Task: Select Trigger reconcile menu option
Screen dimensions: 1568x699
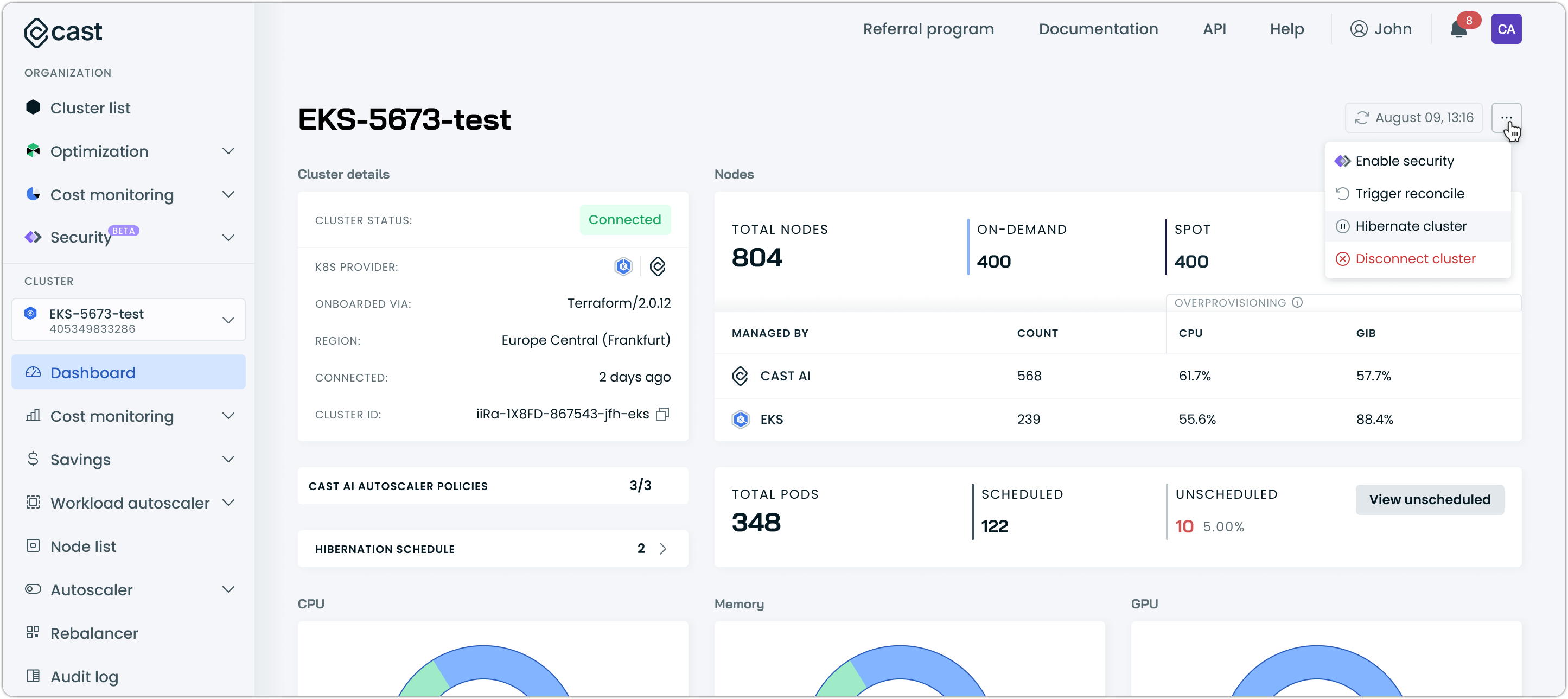Action: (x=1409, y=194)
